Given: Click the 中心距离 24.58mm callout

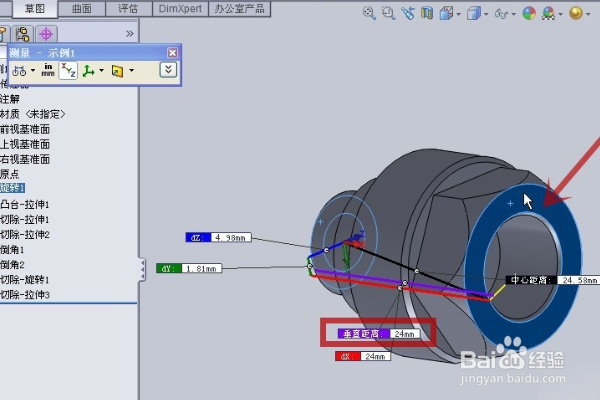Looking at the screenshot, I should (x=553, y=280).
